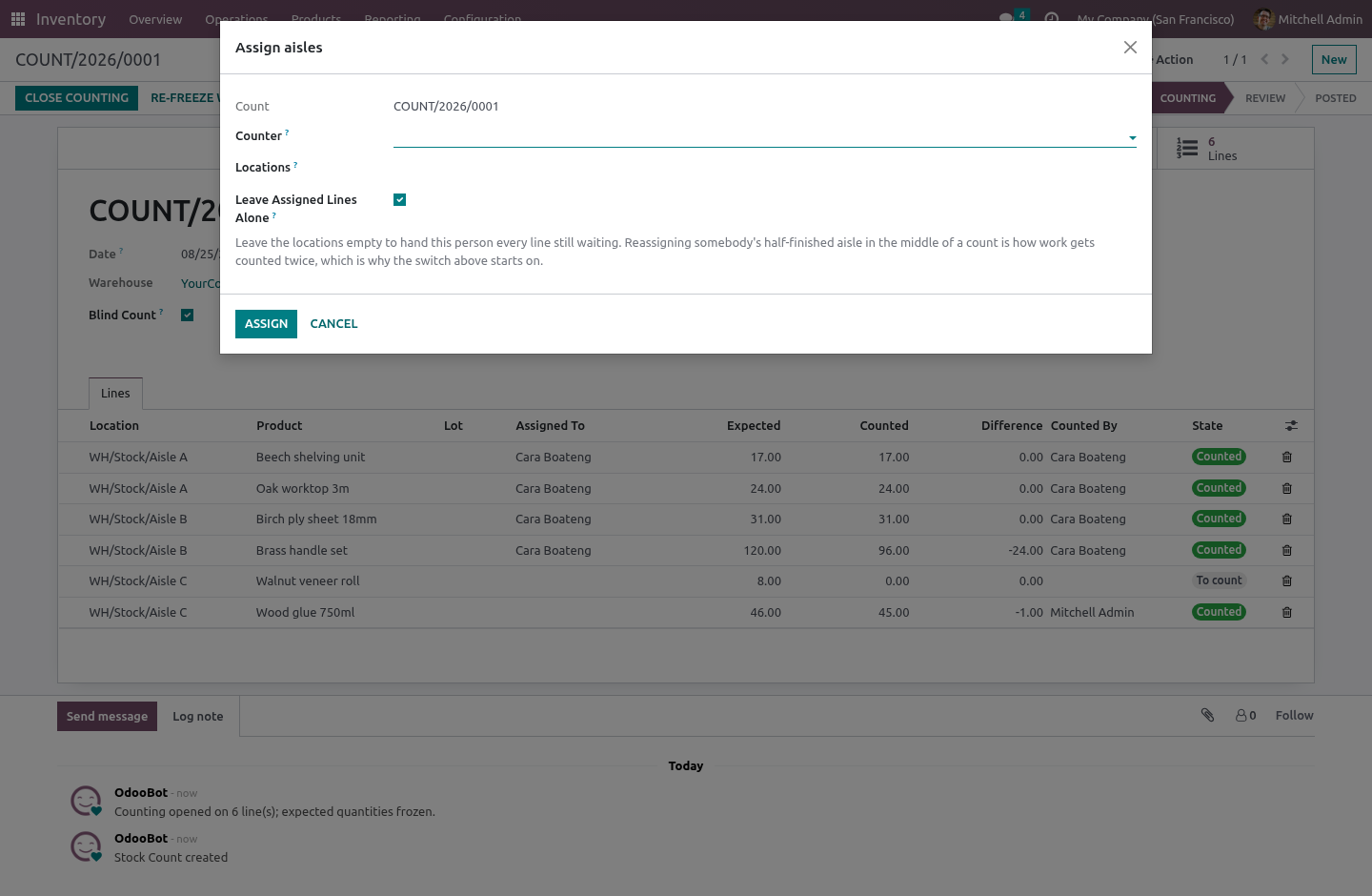Click the New record button

[1334, 59]
